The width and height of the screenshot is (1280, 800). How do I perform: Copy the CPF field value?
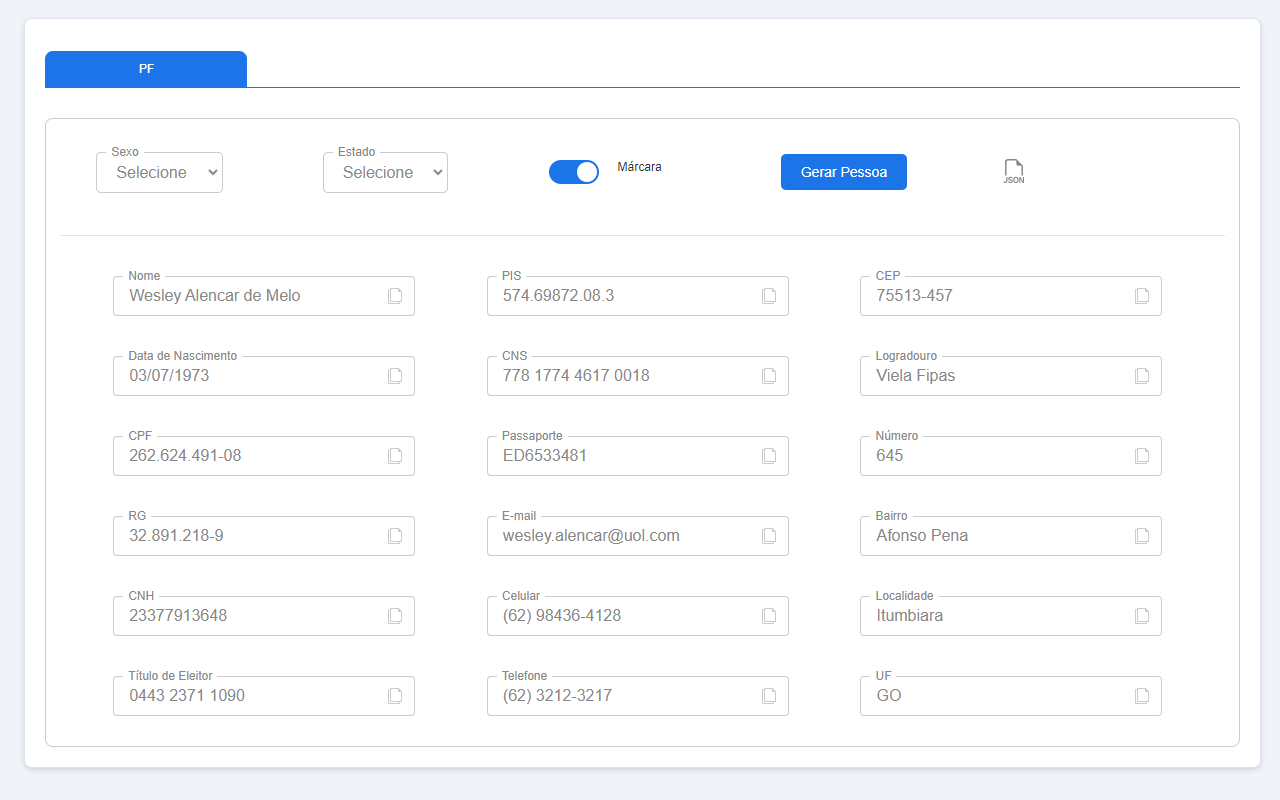click(395, 456)
